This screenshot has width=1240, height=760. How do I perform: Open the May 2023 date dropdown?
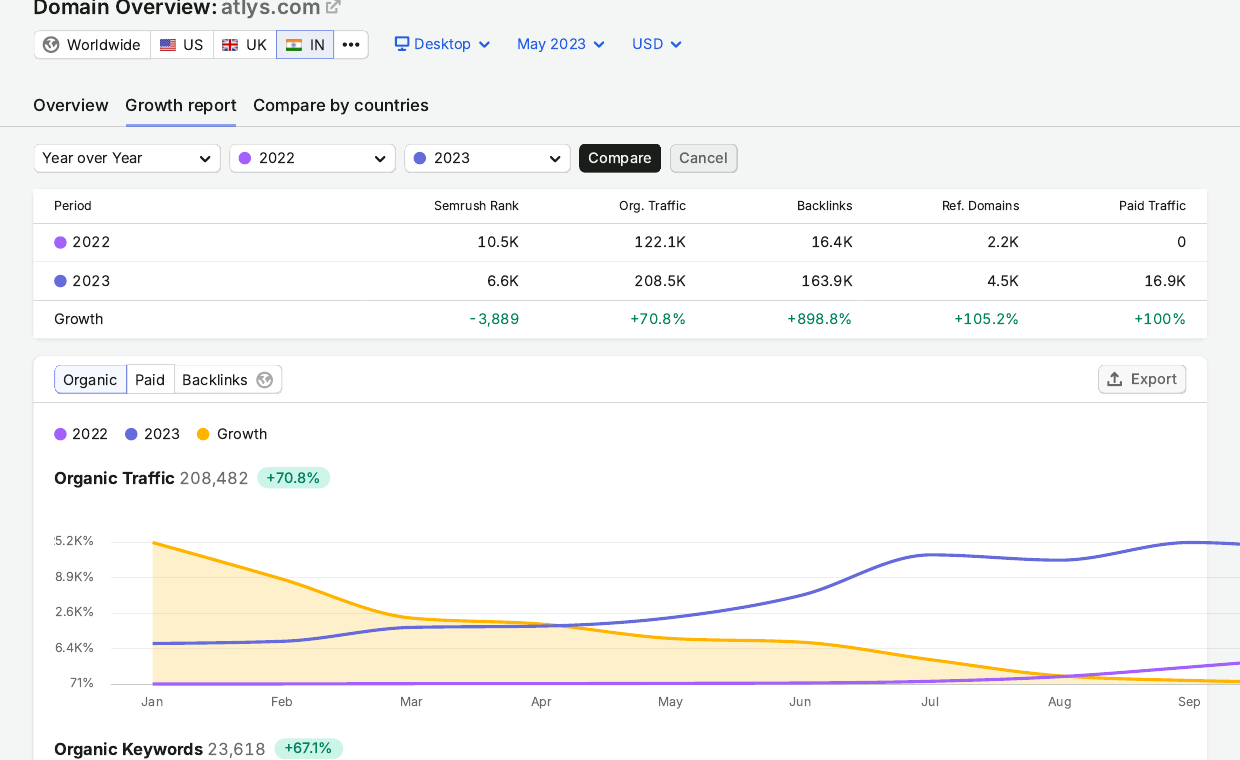tap(561, 44)
